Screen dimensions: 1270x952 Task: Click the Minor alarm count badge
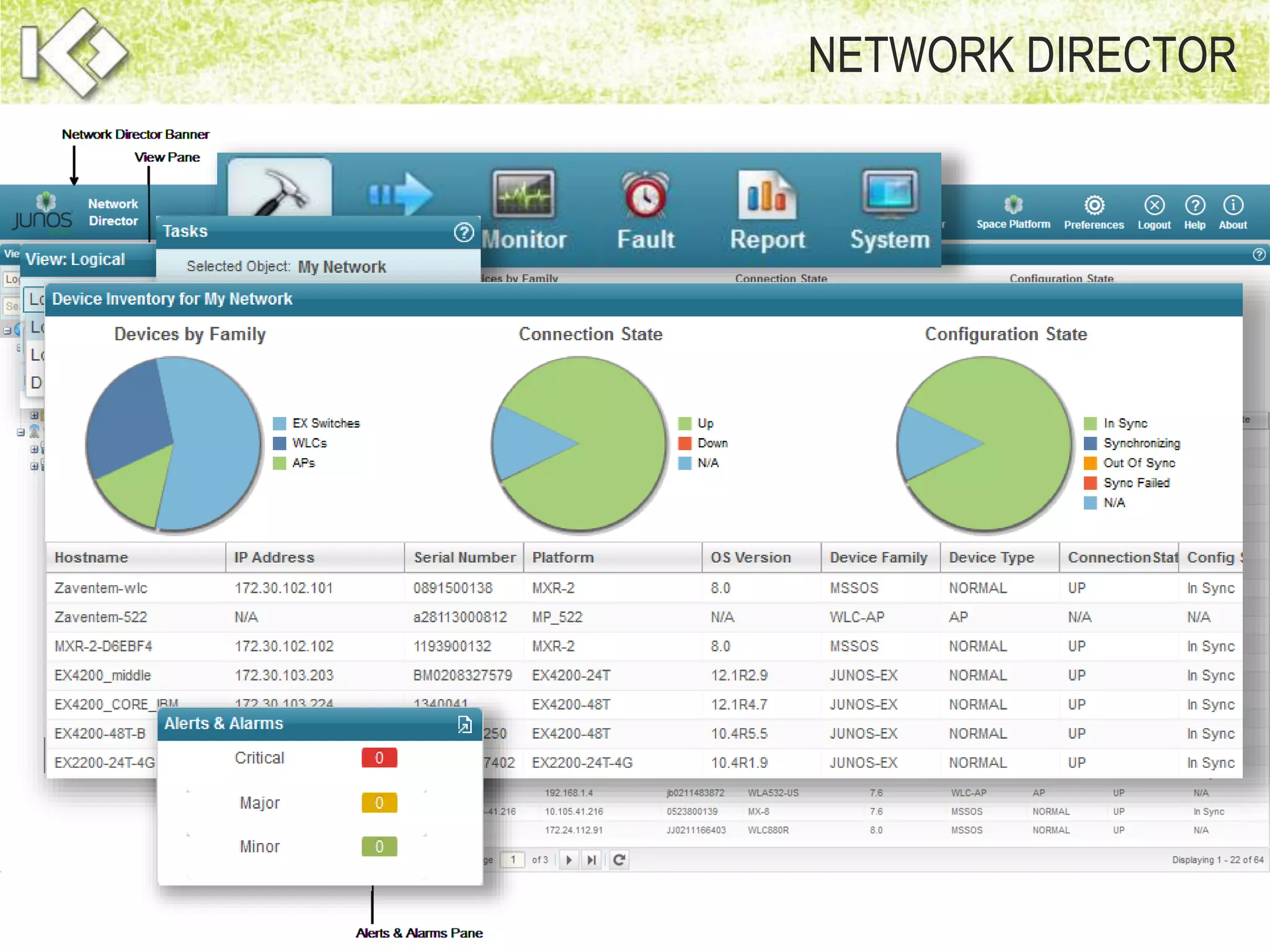tap(380, 847)
